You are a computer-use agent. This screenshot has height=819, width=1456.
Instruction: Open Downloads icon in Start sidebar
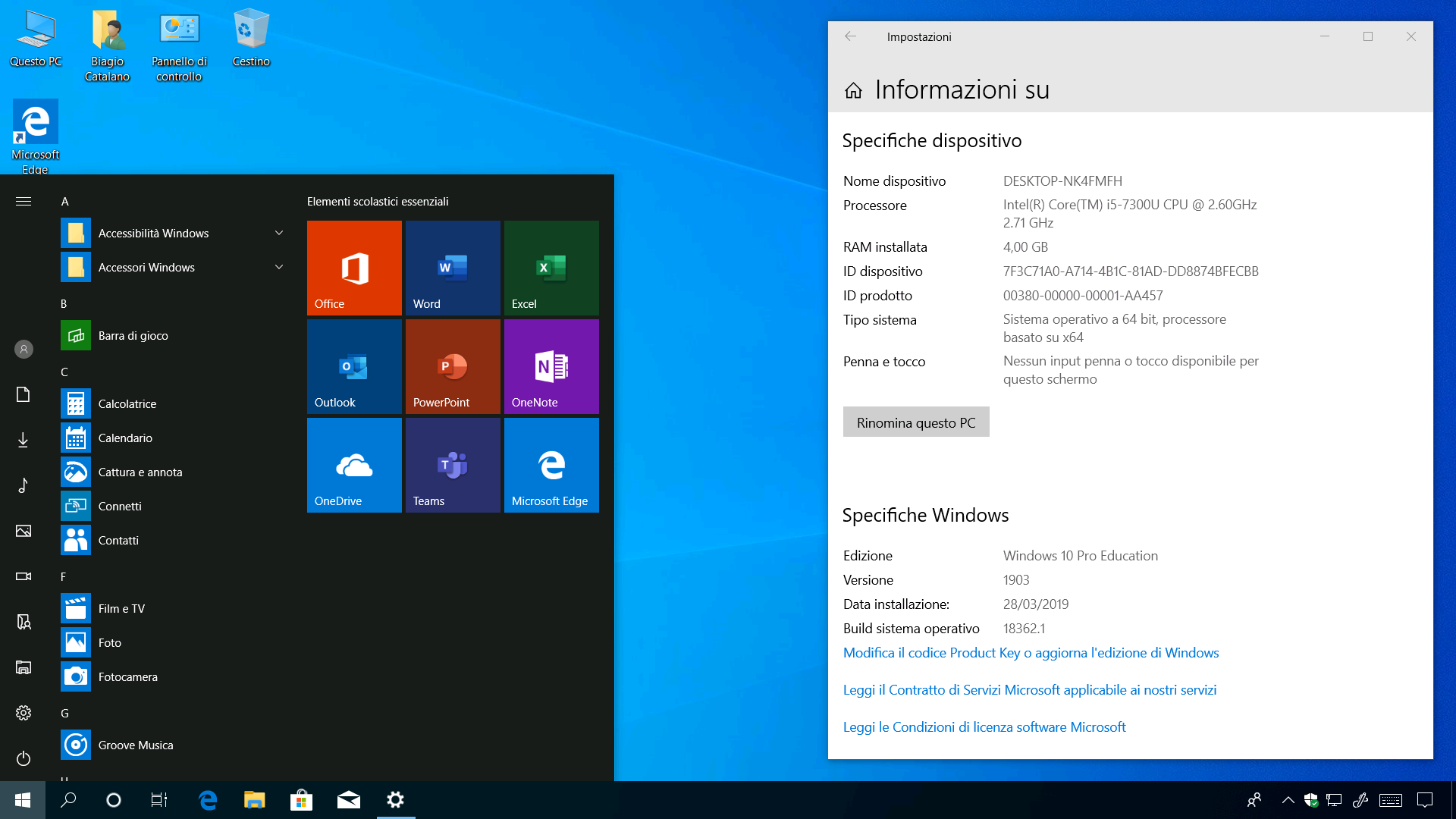(x=24, y=440)
